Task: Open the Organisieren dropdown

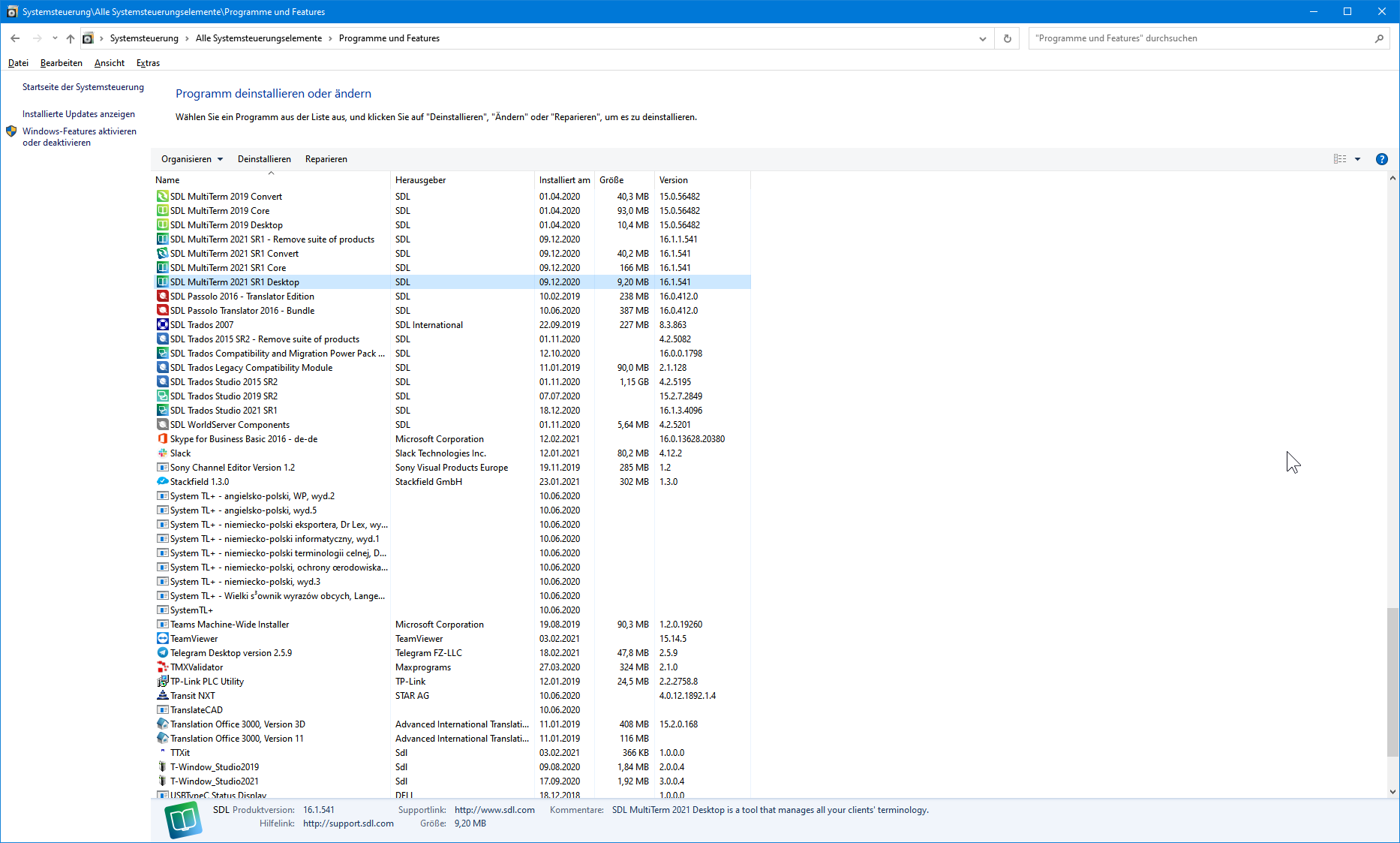Action: click(192, 159)
